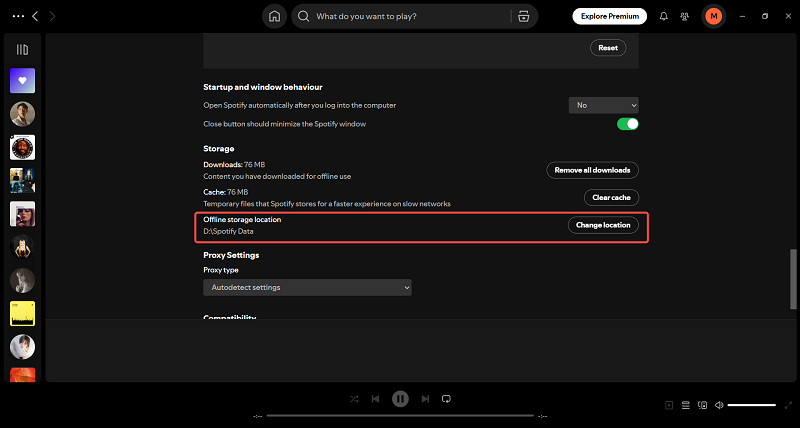Open the notifications bell

664,17
